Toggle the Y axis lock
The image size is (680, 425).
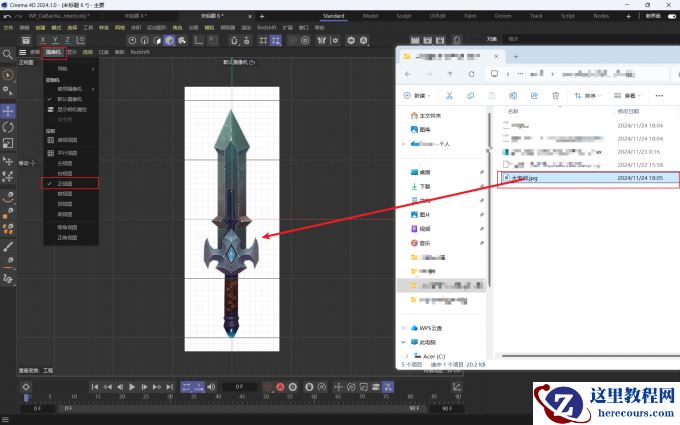coord(55,40)
